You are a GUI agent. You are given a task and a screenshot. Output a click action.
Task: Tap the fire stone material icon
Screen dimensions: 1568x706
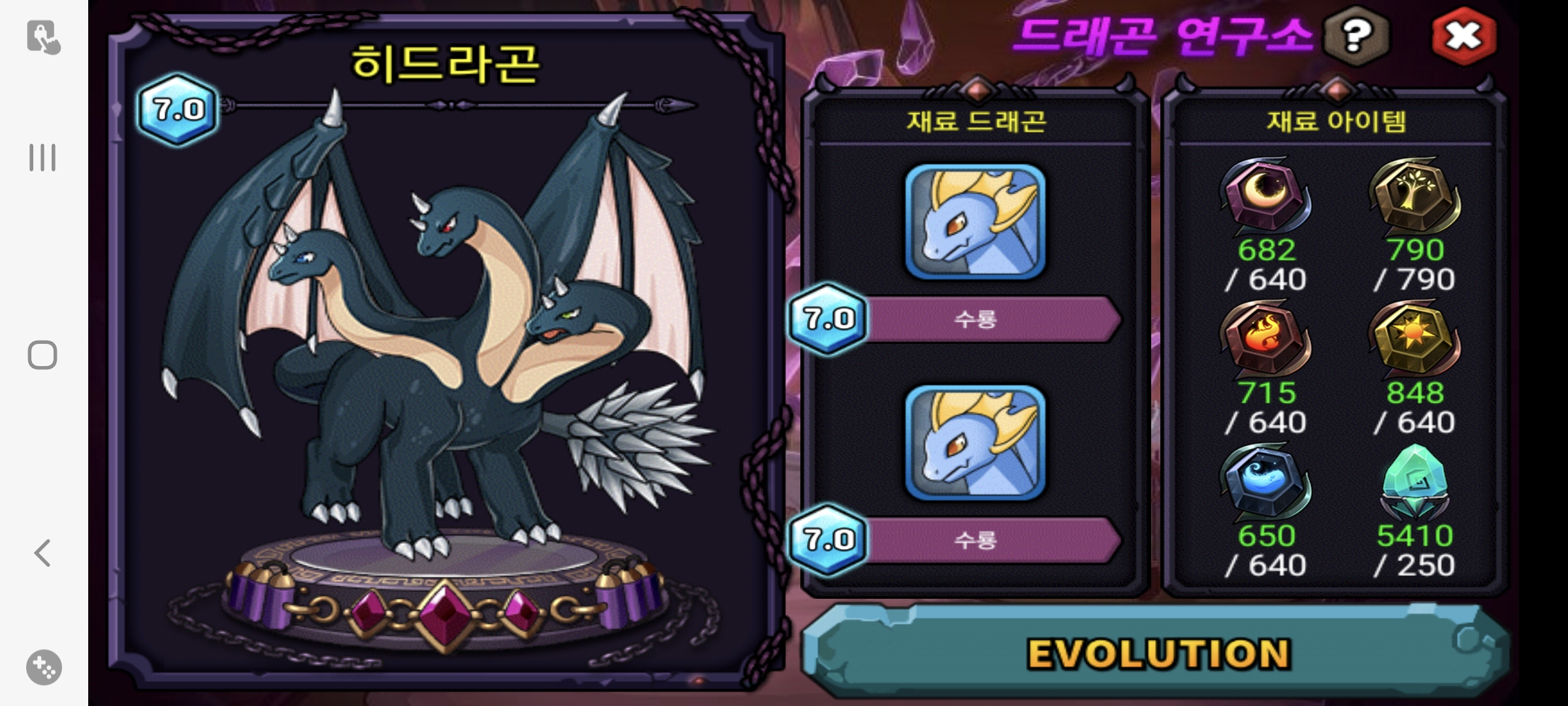pos(1265,339)
